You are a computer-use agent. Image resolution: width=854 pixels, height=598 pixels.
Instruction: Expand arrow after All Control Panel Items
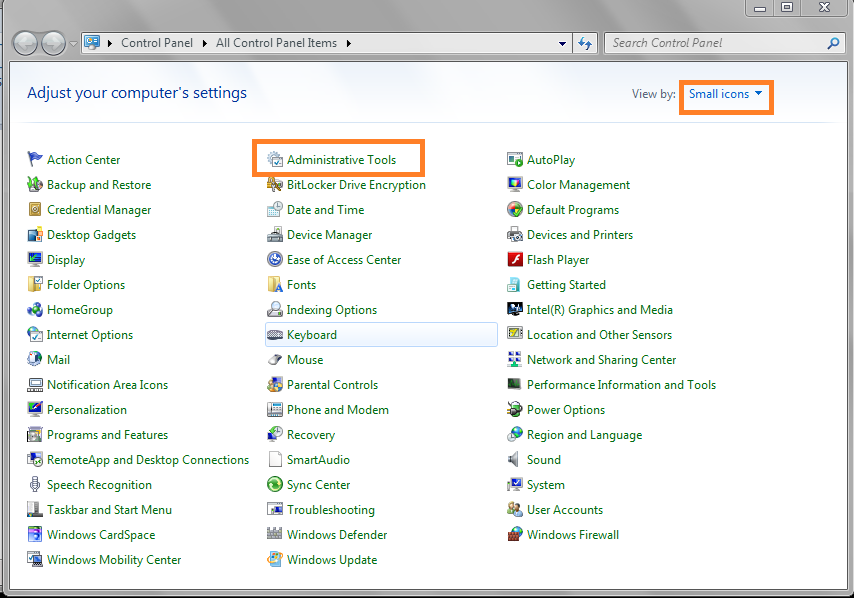(x=348, y=43)
